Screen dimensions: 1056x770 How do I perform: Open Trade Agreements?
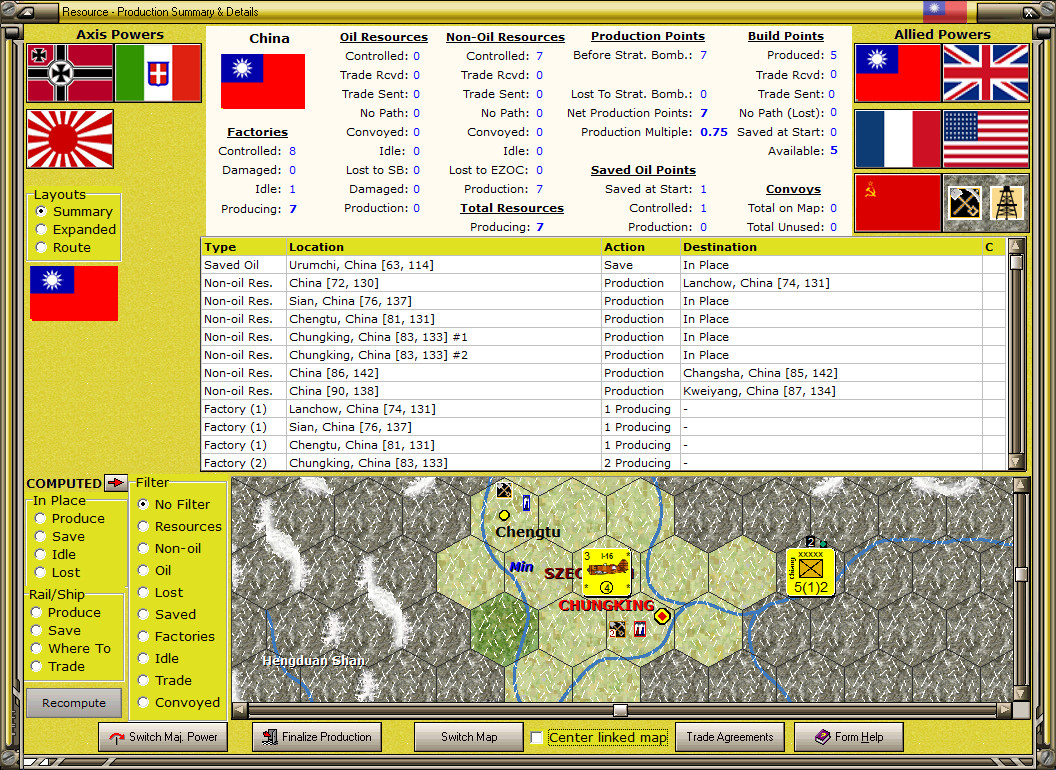point(730,737)
